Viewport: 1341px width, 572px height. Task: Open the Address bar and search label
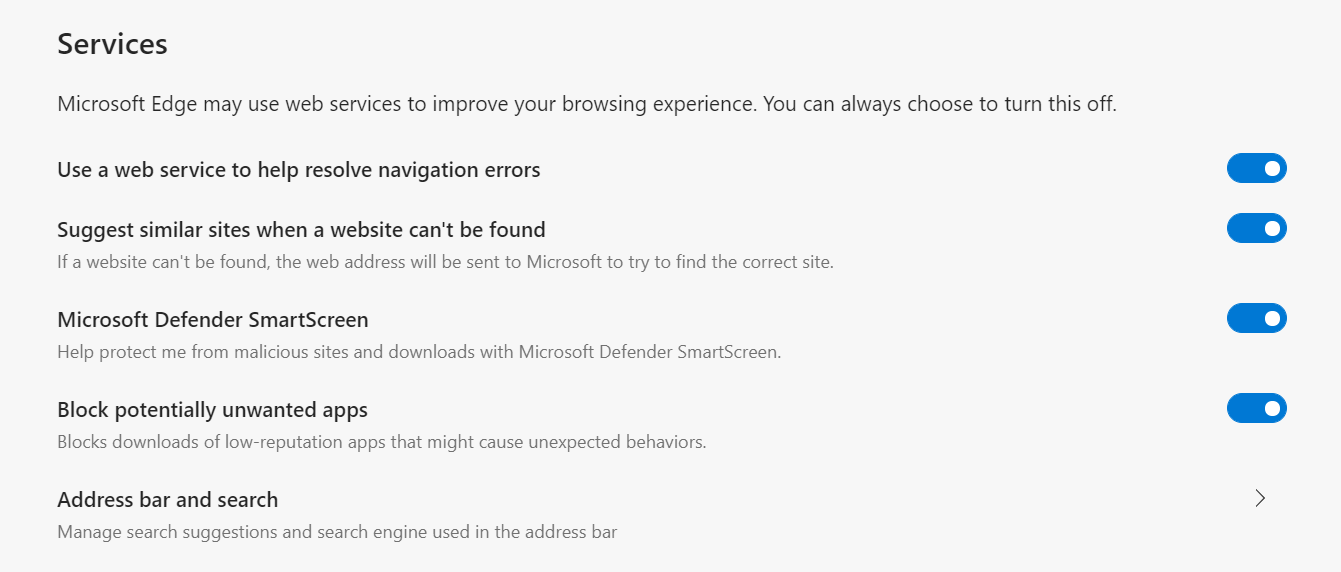tap(168, 500)
